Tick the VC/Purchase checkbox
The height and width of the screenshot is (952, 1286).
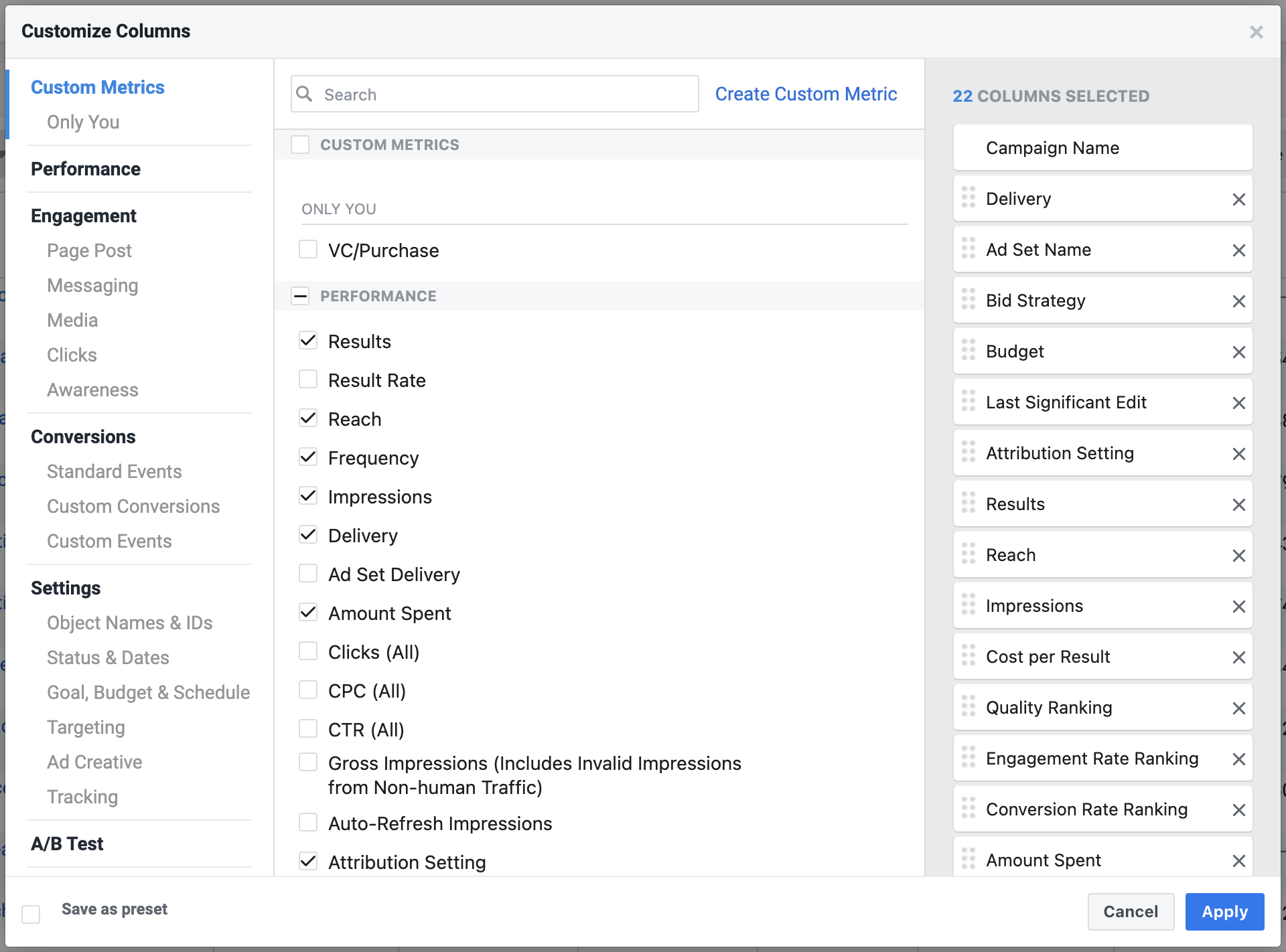(x=308, y=249)
